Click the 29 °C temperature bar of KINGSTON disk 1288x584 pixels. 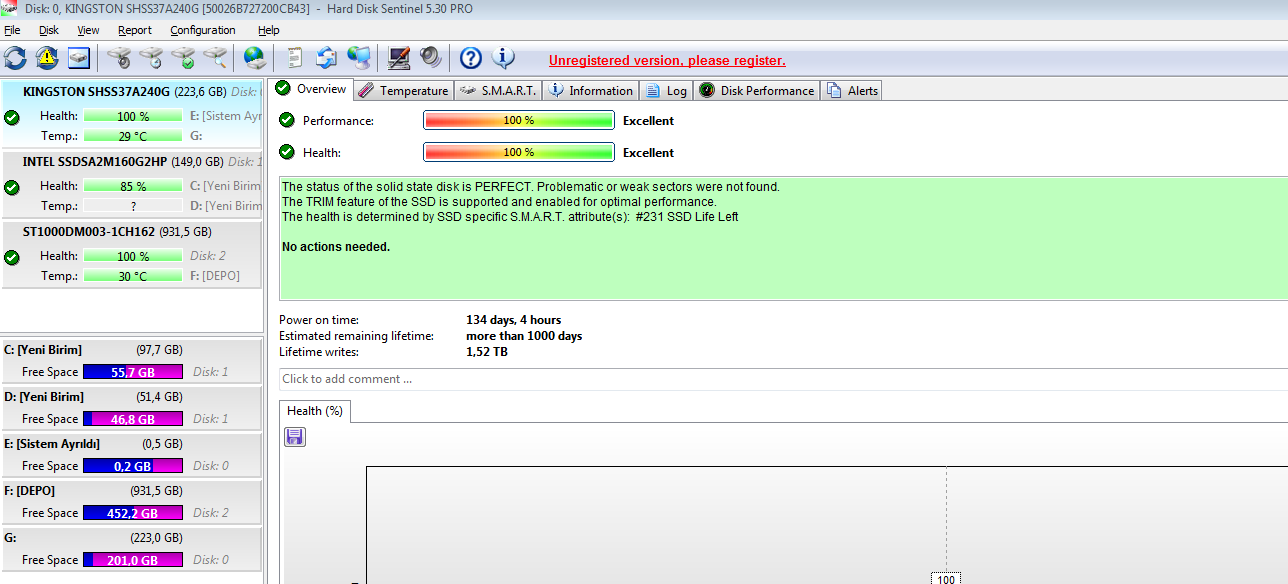(x=133, y=136)
